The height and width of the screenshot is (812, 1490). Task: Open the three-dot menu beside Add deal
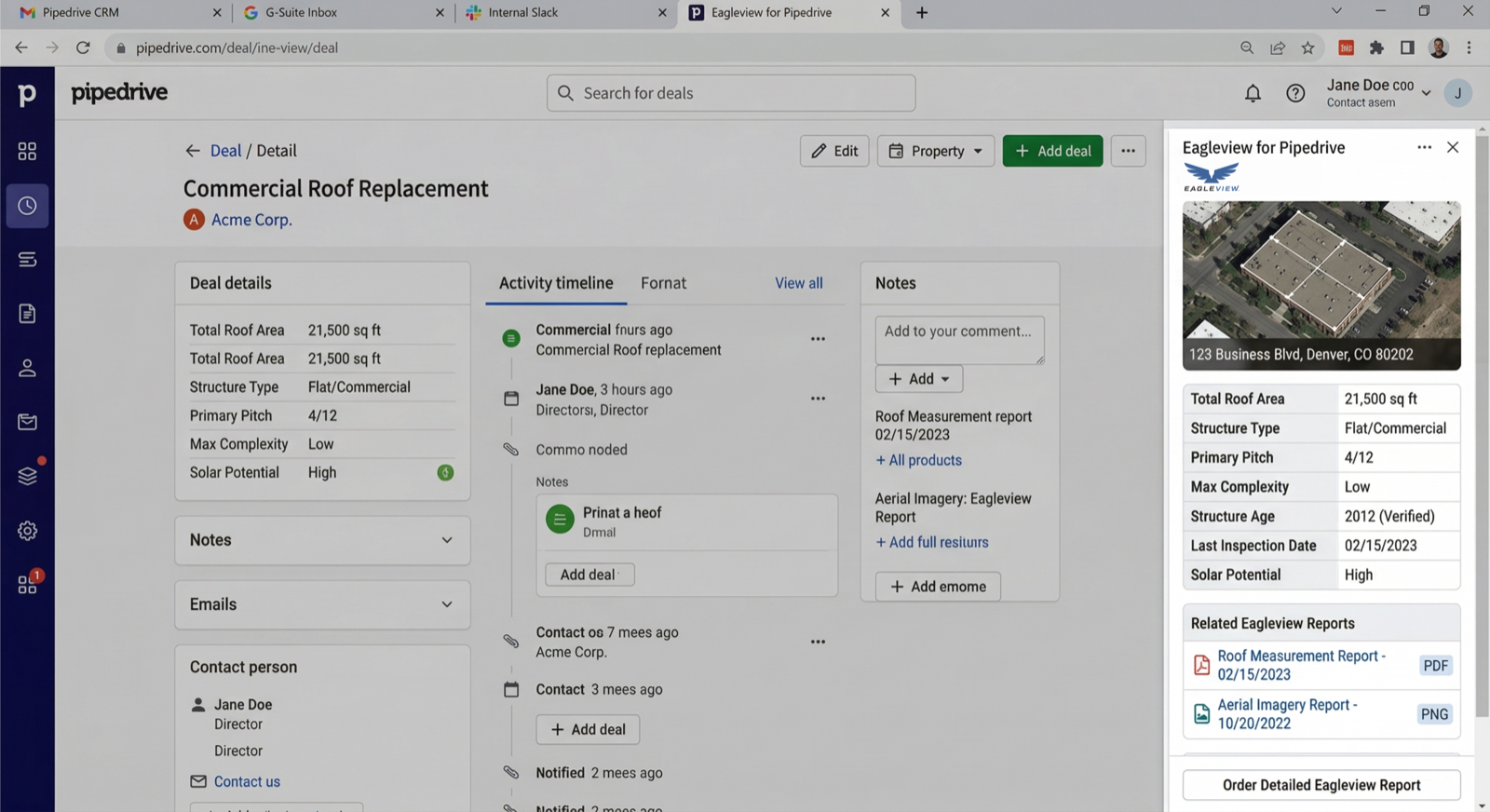coord(1128,151)
